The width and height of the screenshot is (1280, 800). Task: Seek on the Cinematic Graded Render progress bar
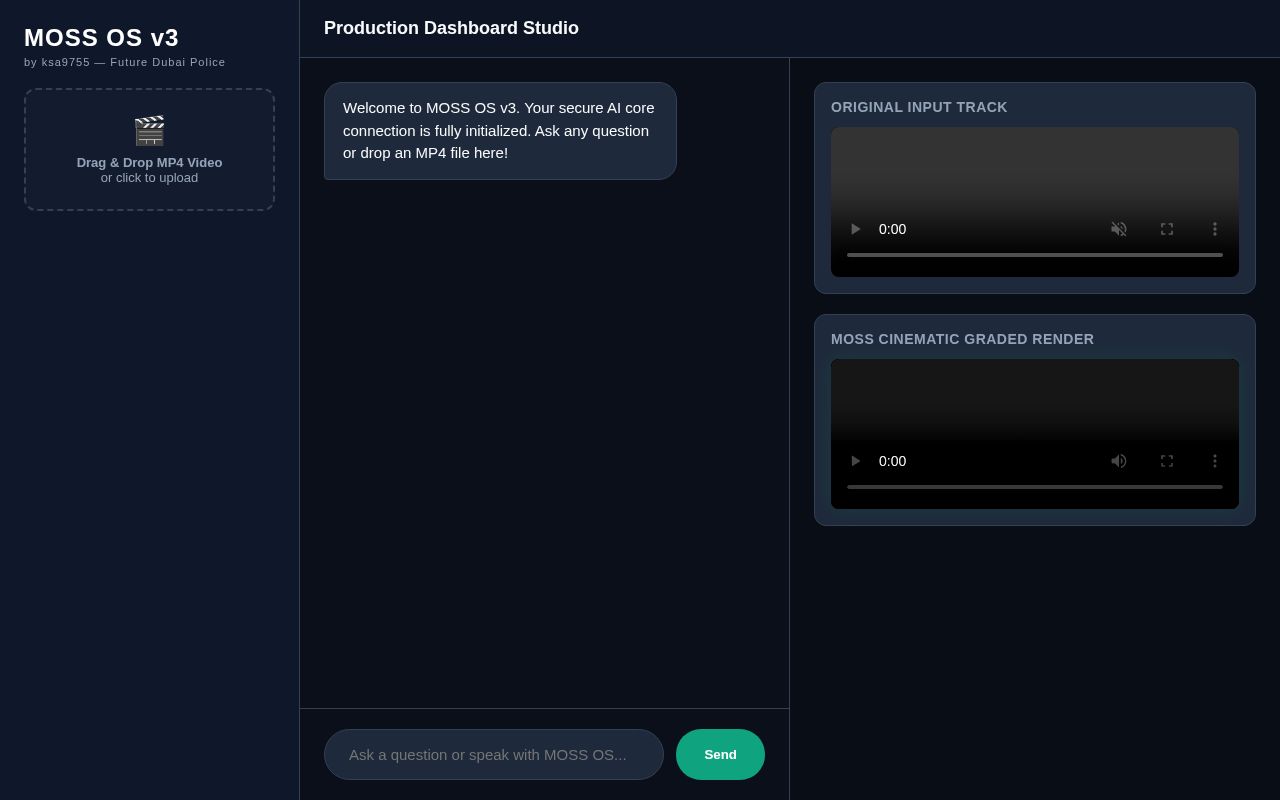pyautogui.click(x=1035, y=487)
